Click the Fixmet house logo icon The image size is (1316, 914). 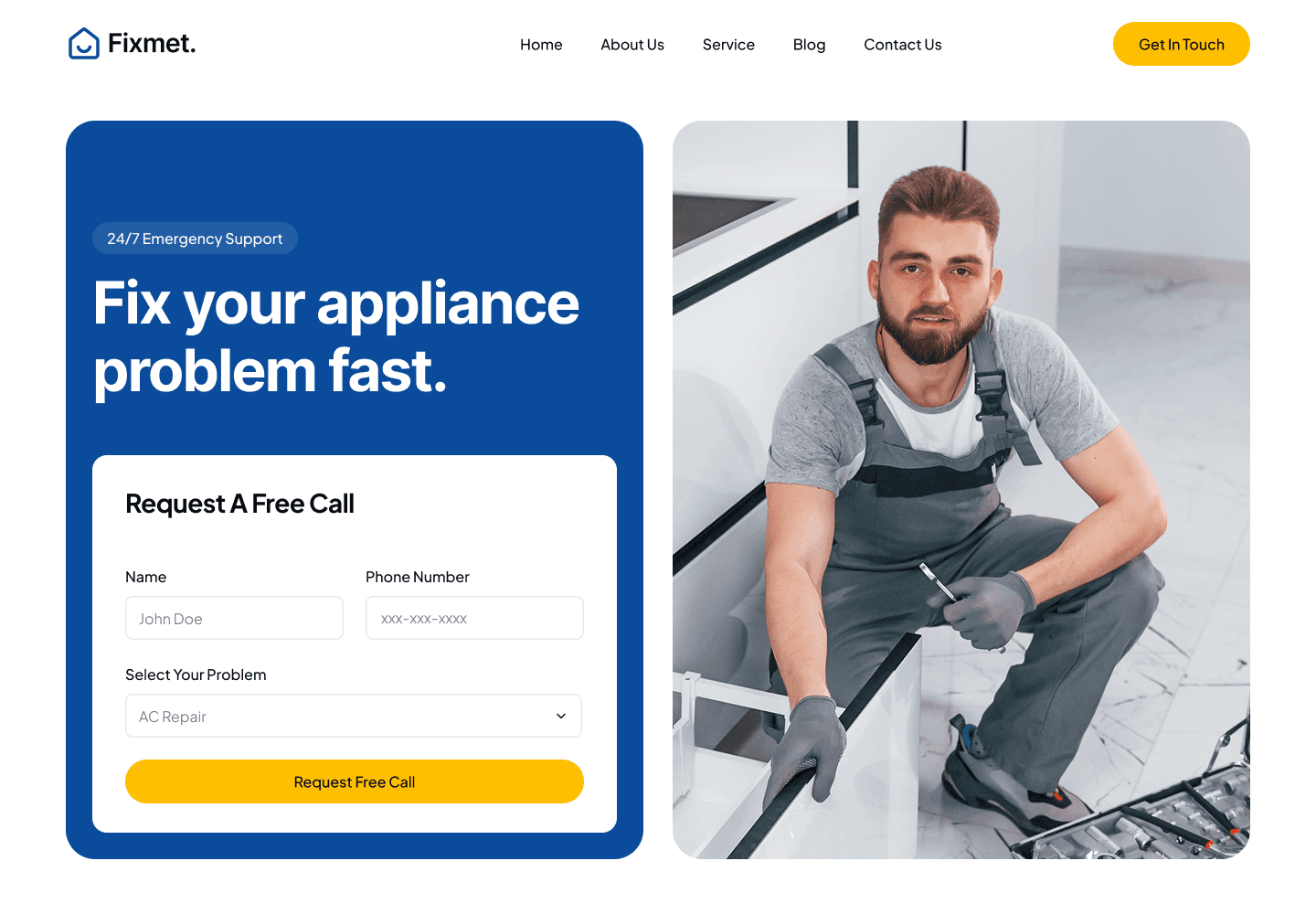point(84,43)
